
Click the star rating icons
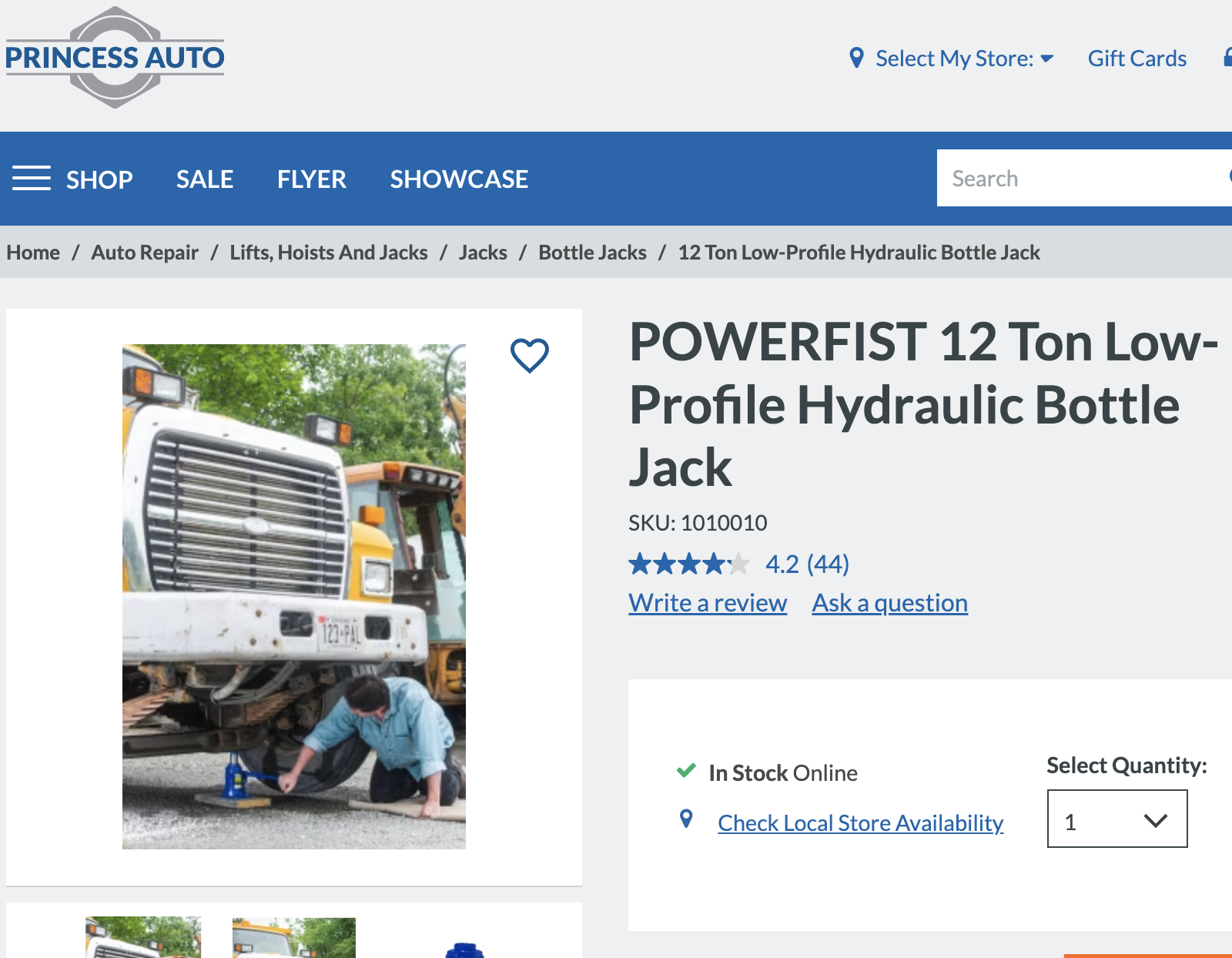(689, 564)
